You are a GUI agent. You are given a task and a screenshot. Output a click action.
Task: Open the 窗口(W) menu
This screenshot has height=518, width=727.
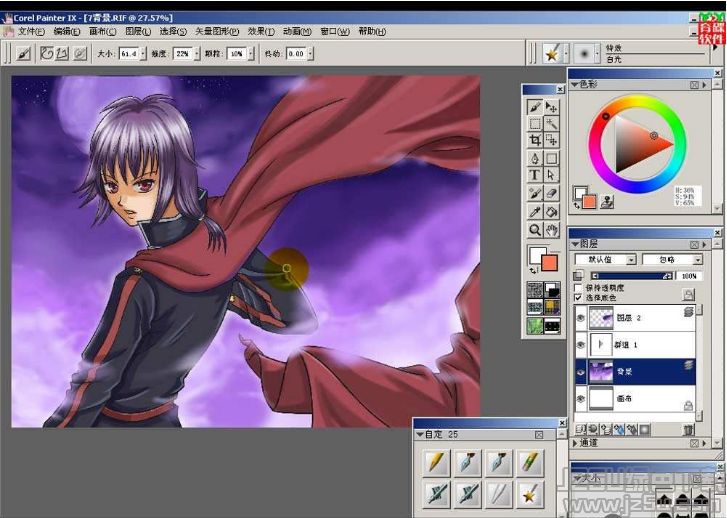(x=335, y=32)
